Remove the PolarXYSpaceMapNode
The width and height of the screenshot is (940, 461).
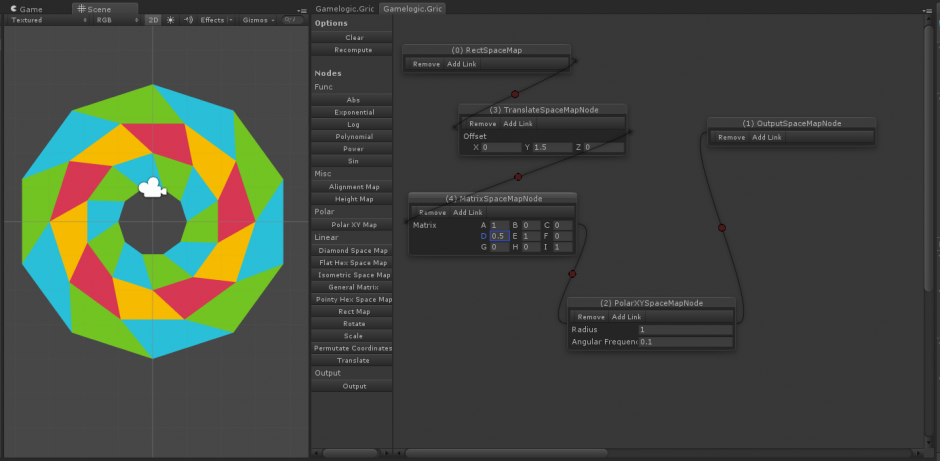(591, 317)
